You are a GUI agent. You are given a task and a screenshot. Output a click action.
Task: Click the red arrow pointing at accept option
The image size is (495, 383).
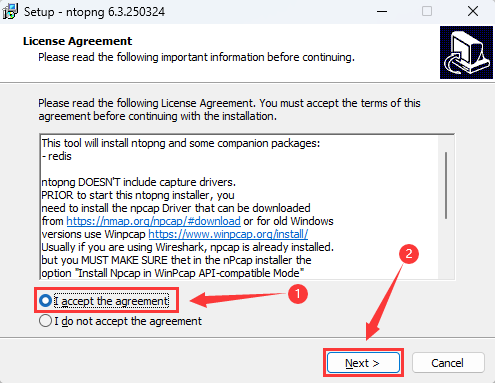pos(238,299)
